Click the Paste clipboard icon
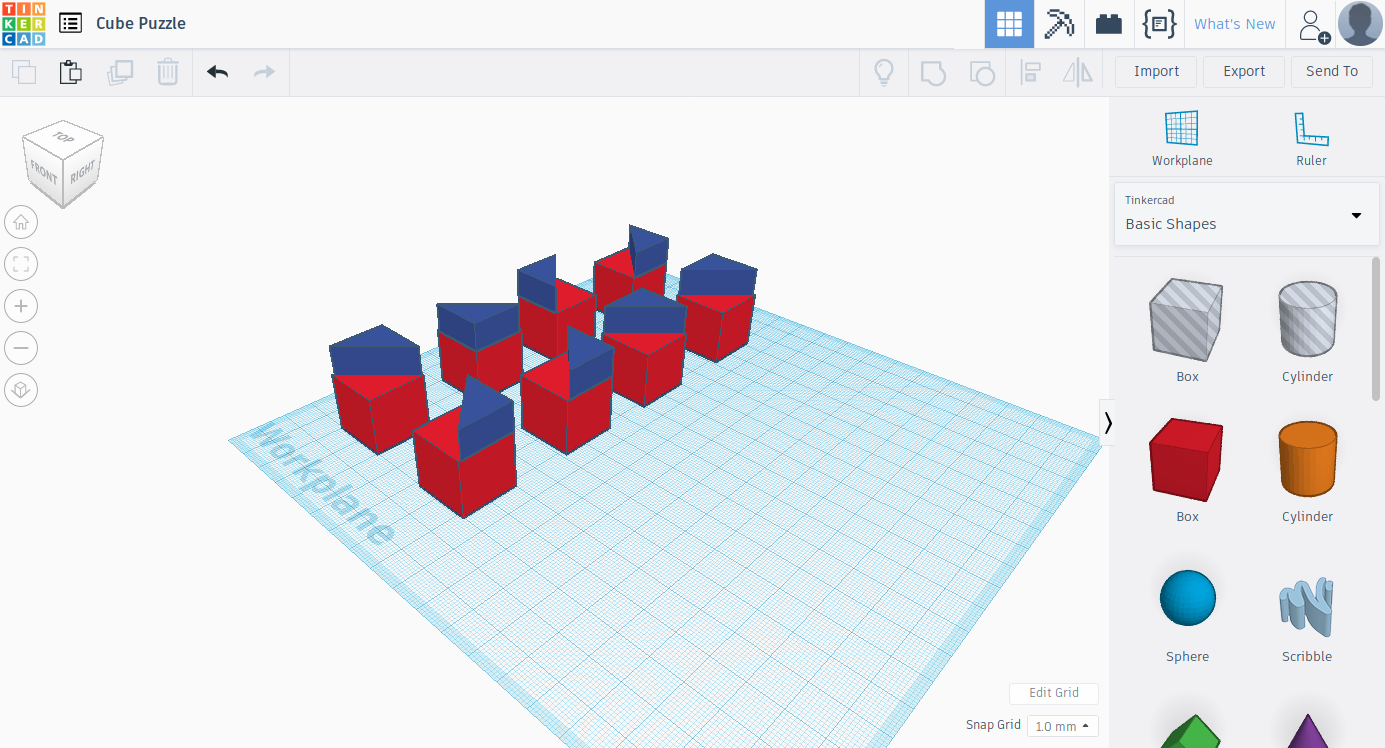The width and height of the screenshot is (1385, 748). pos(70,72)
